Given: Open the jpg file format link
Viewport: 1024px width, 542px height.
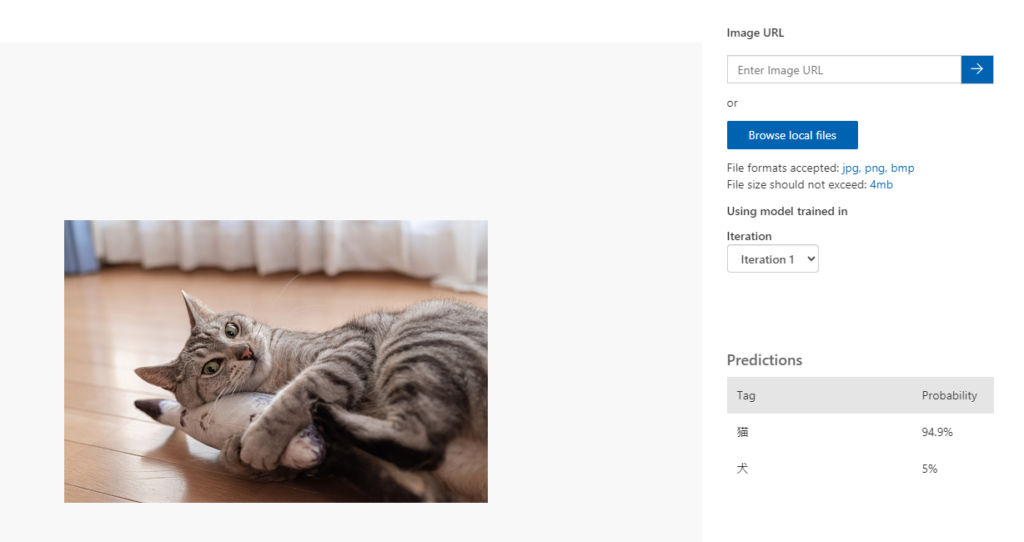Looking at the screenshot, I should tap(851, 168).
